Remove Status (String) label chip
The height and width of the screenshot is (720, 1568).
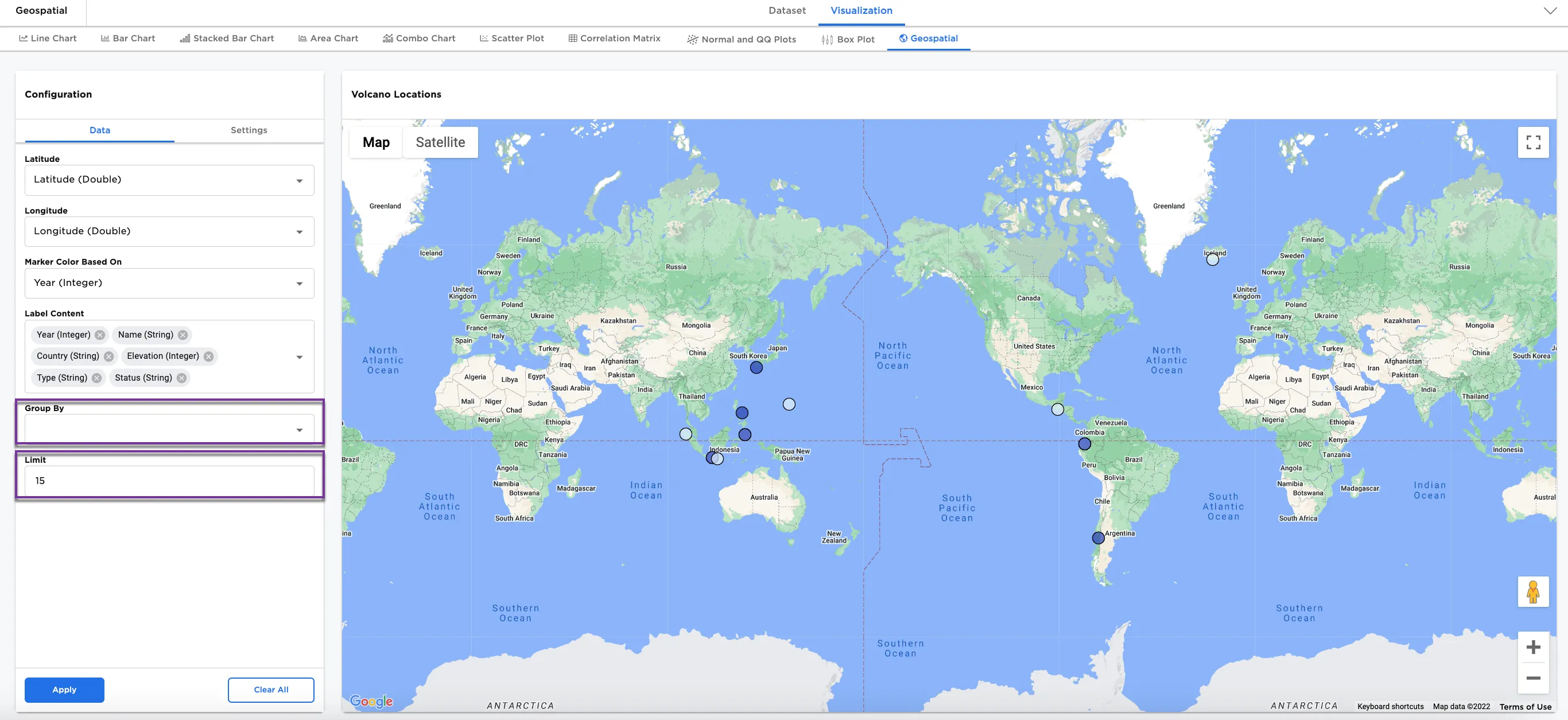pos(181,378)
